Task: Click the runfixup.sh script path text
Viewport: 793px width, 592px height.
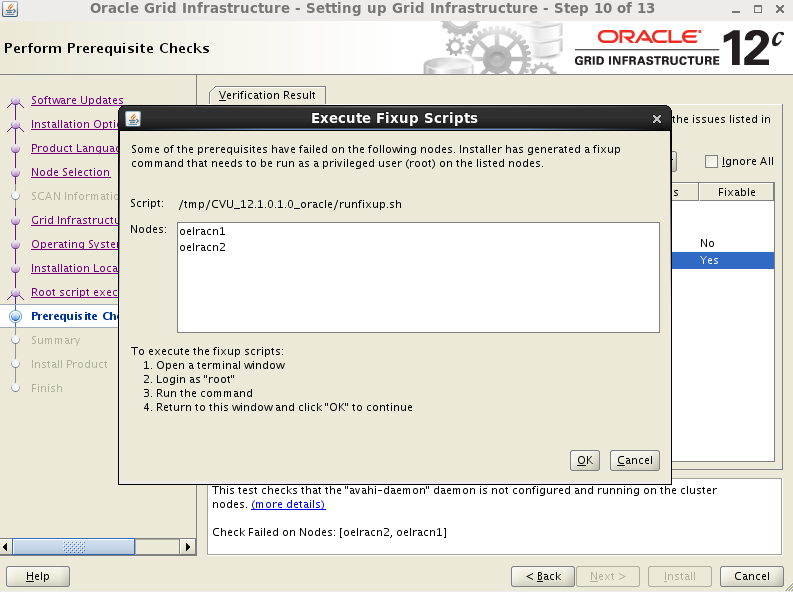Action: [290, 204]
